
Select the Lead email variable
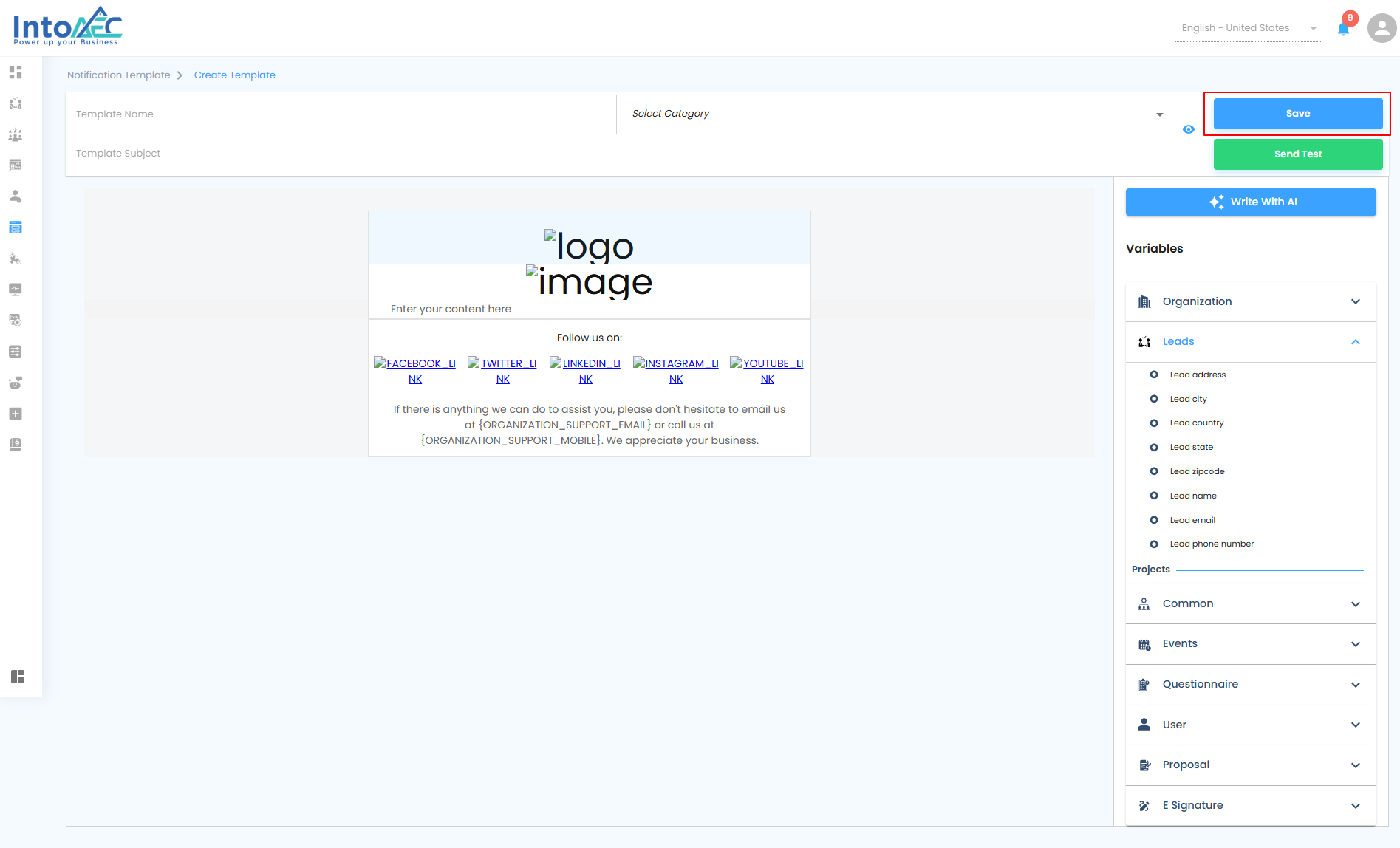(1192, 520)
